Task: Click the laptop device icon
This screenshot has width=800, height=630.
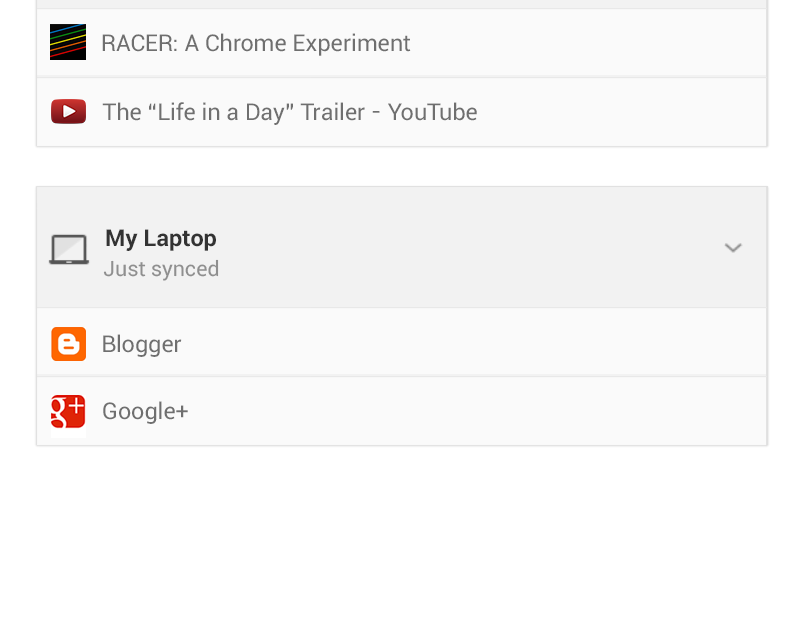Action: tap(69, 249)
